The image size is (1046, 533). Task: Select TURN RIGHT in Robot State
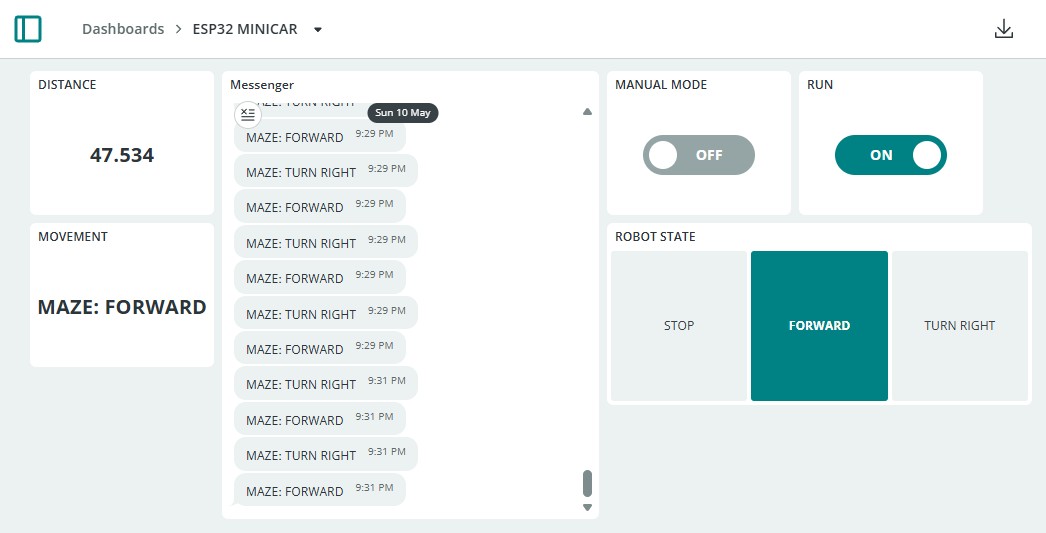click(x=959, y=326)
